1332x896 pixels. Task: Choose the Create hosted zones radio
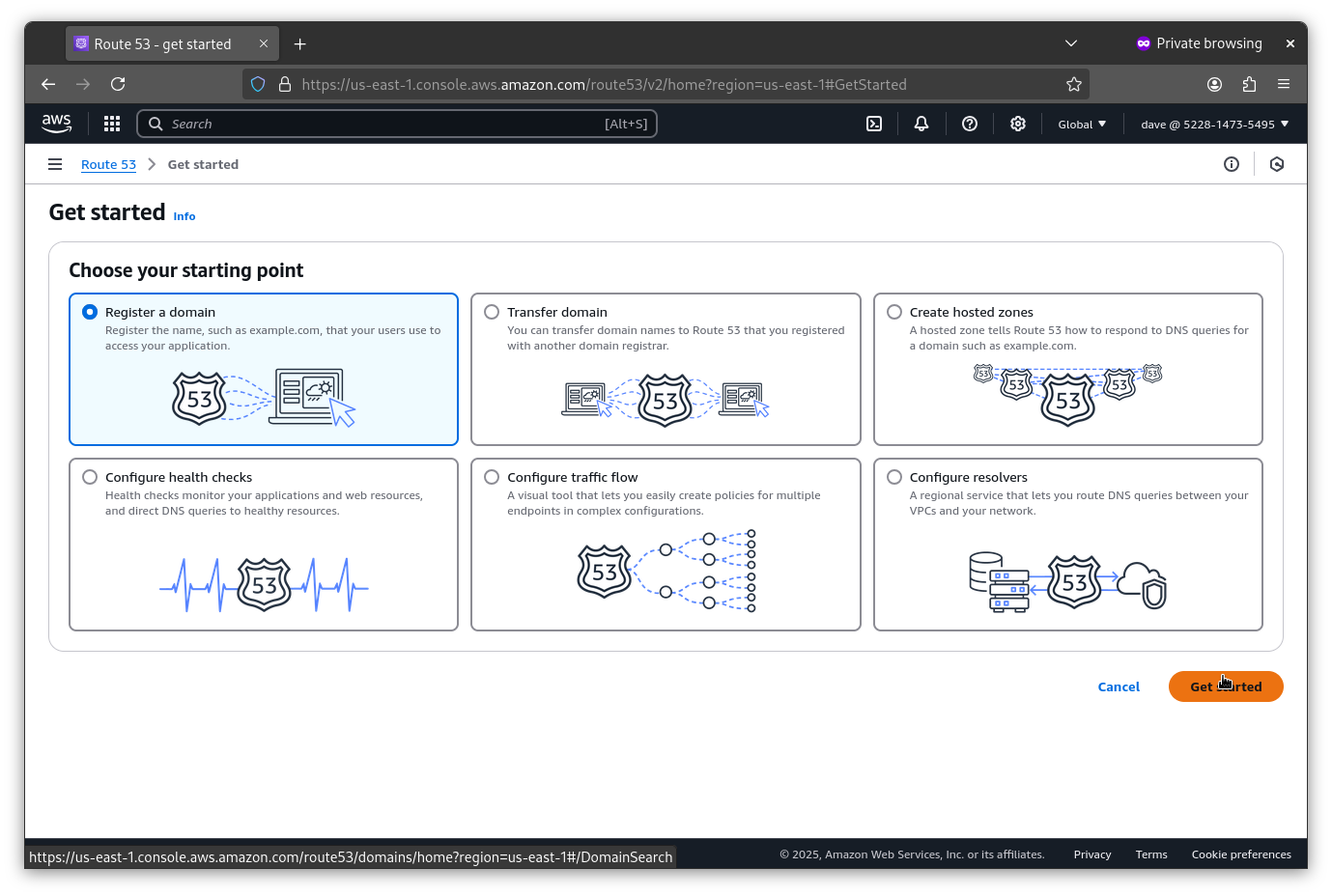pyautogui.click(x=894, y=312)
